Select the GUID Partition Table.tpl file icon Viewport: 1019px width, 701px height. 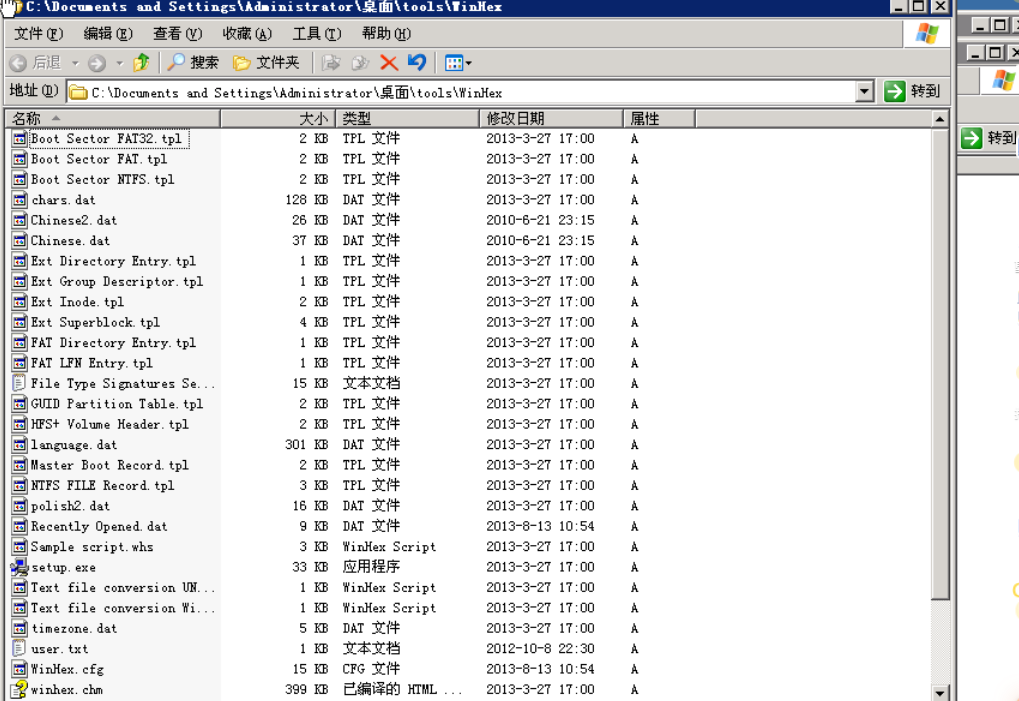20,403
